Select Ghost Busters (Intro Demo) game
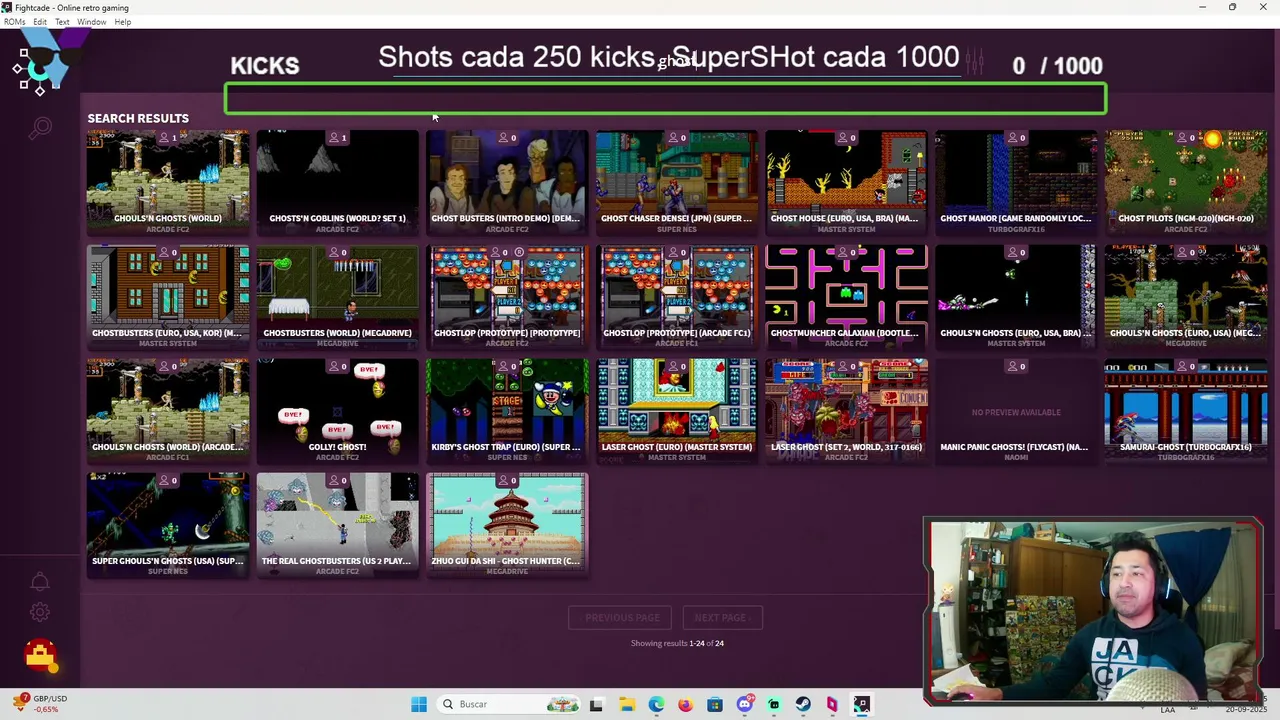1280x720 pixels. tap(507, 182)
